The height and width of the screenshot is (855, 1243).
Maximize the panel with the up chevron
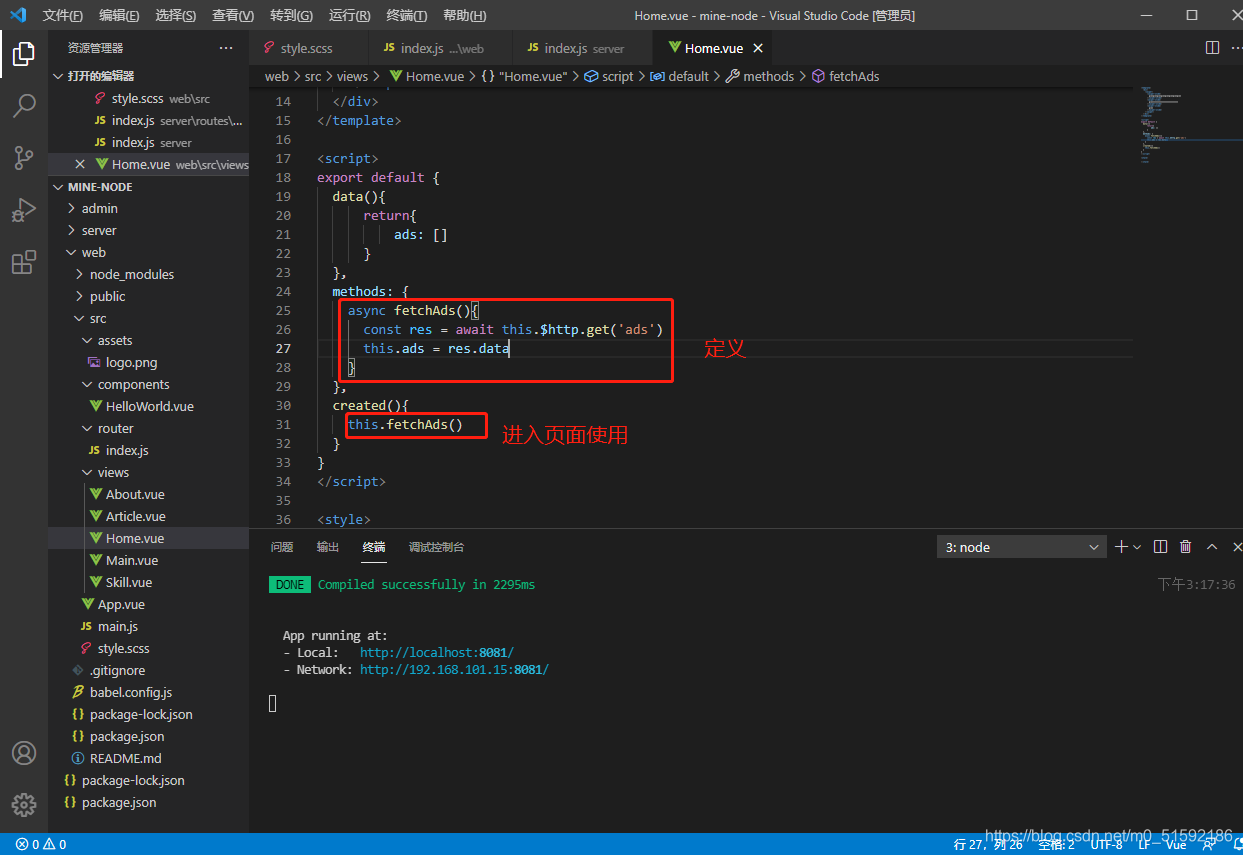pos(1212,547)
